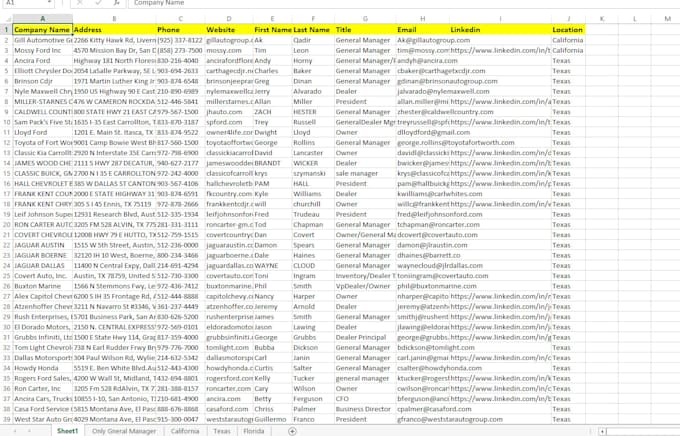Click the cancel entry X in formula bar
Viewport: 680px width, 436px height.
(x=80, y=3)
